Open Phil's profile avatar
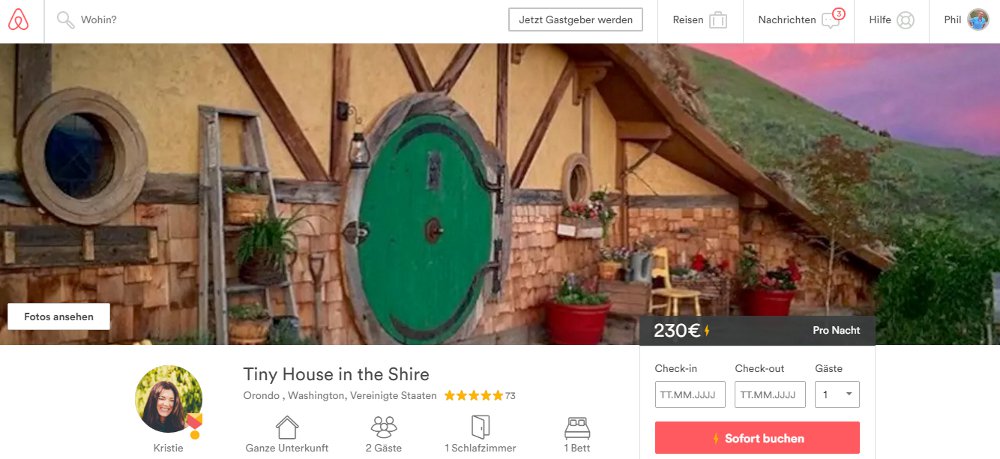The image size is (1000, 459). click(978, 20)
